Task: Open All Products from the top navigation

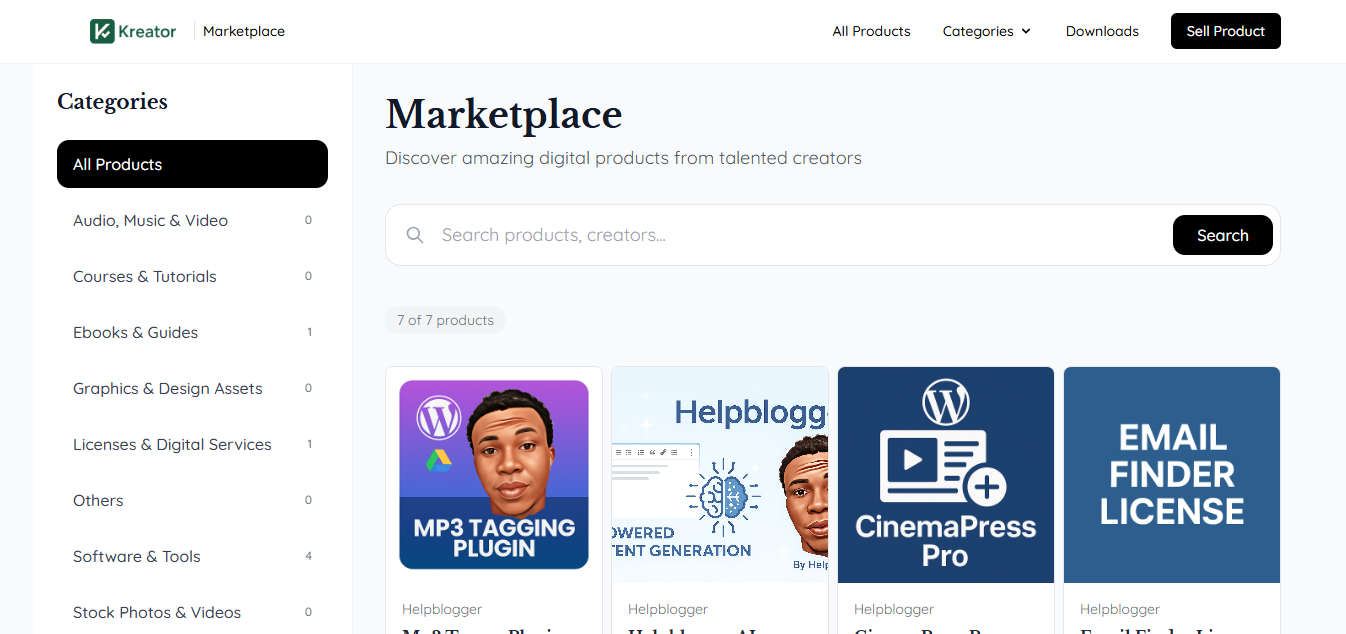Action: [x=871, y=31]
